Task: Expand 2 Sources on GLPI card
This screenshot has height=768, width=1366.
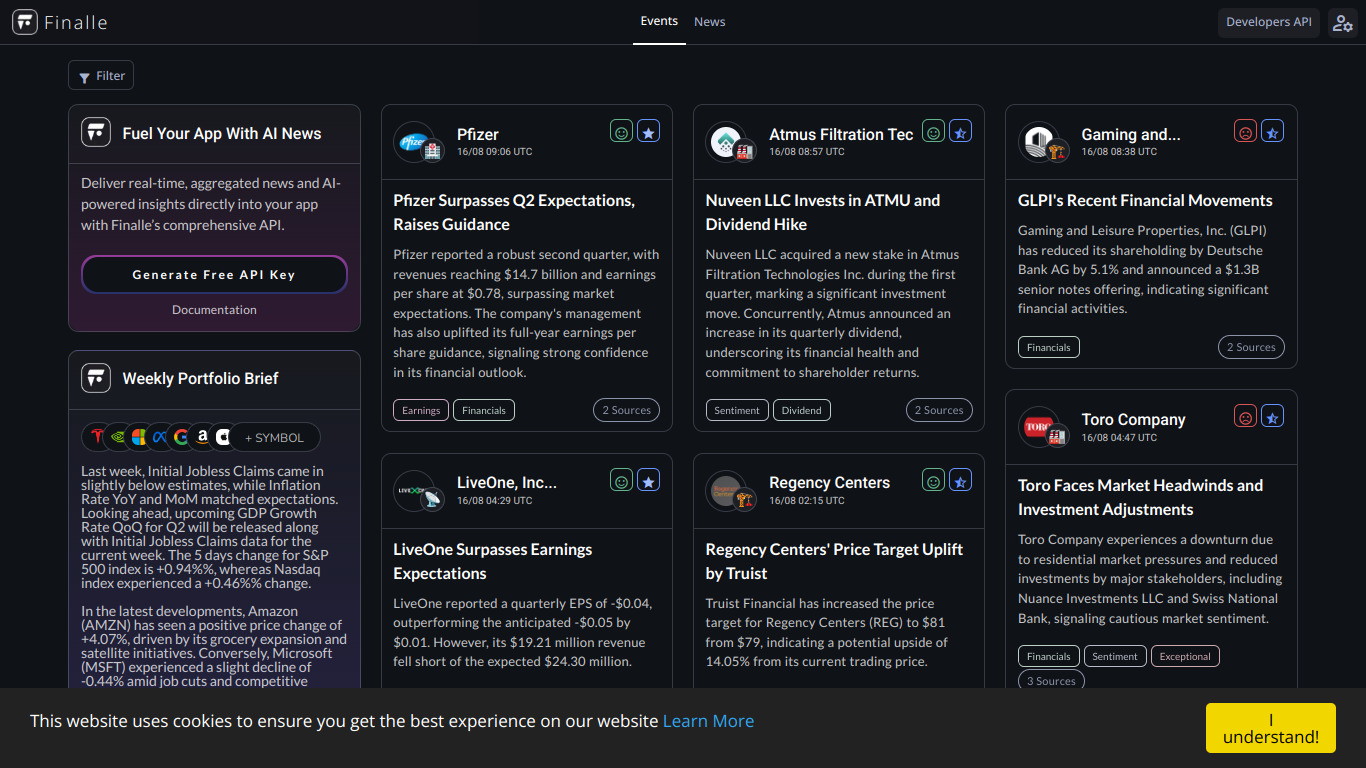Action: coord(1251,347)
